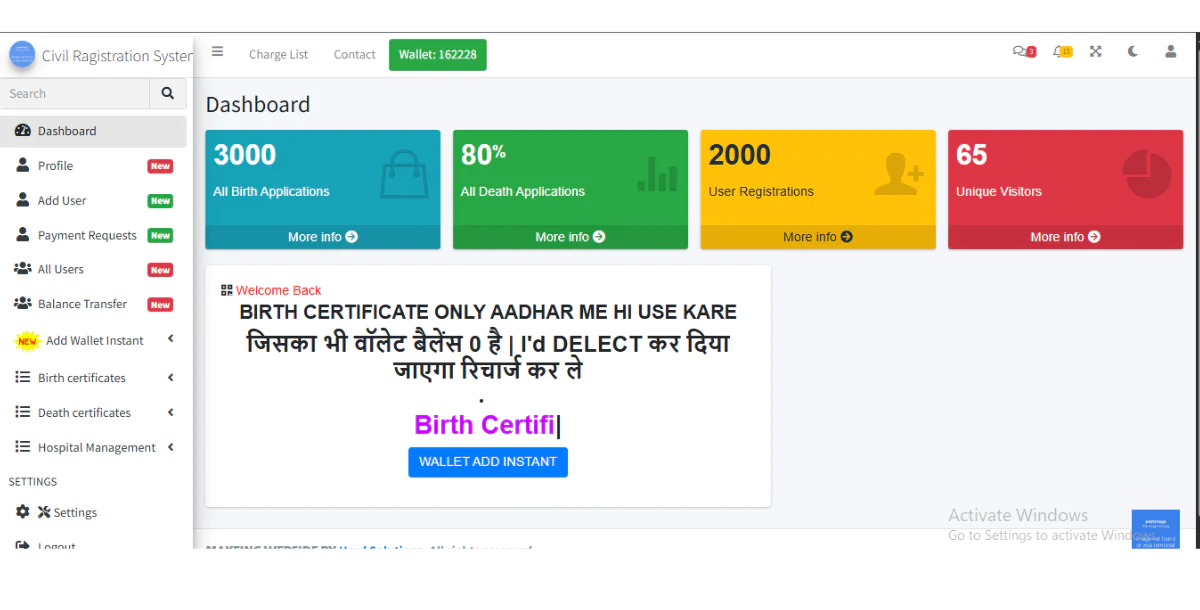Open the Add User page
Viewport: 1200px width, 610px height.
93,201
